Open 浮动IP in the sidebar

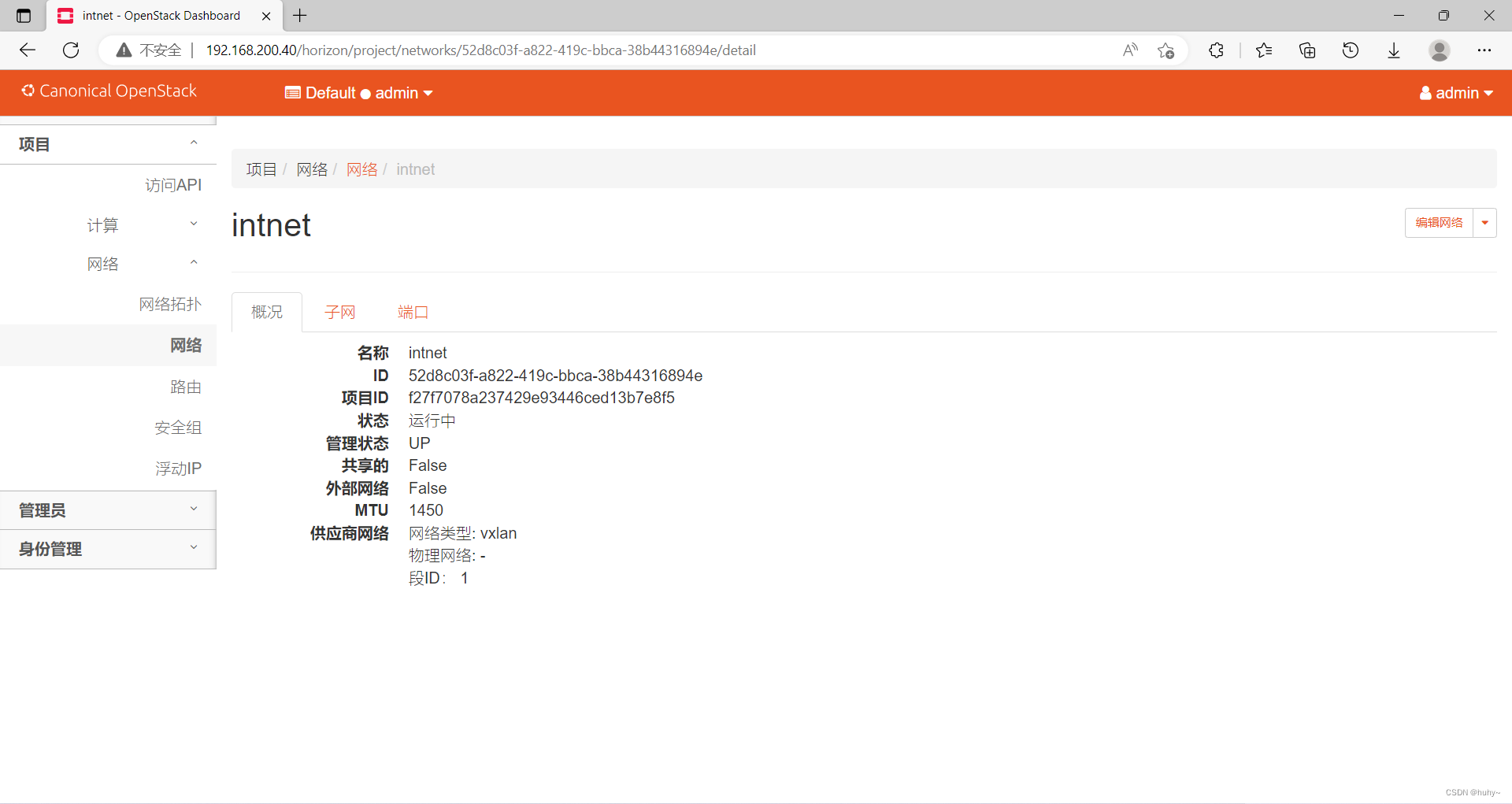click(x=178, y=469)
